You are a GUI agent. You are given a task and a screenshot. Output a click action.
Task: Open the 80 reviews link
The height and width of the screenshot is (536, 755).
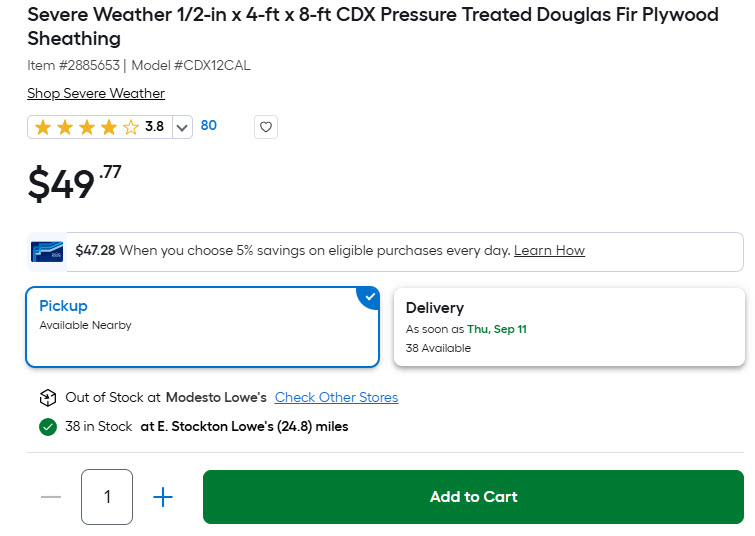tap(208, 126)
